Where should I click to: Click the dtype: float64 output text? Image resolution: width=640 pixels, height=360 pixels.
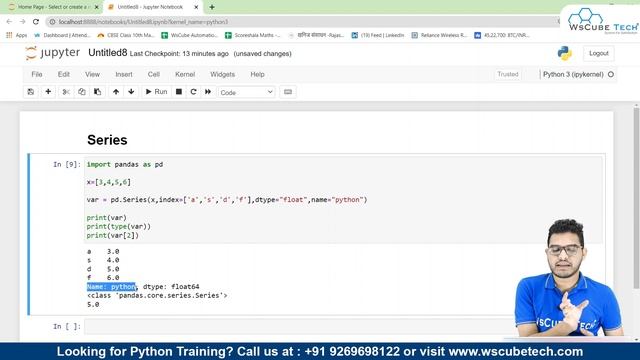pos(171,287)
